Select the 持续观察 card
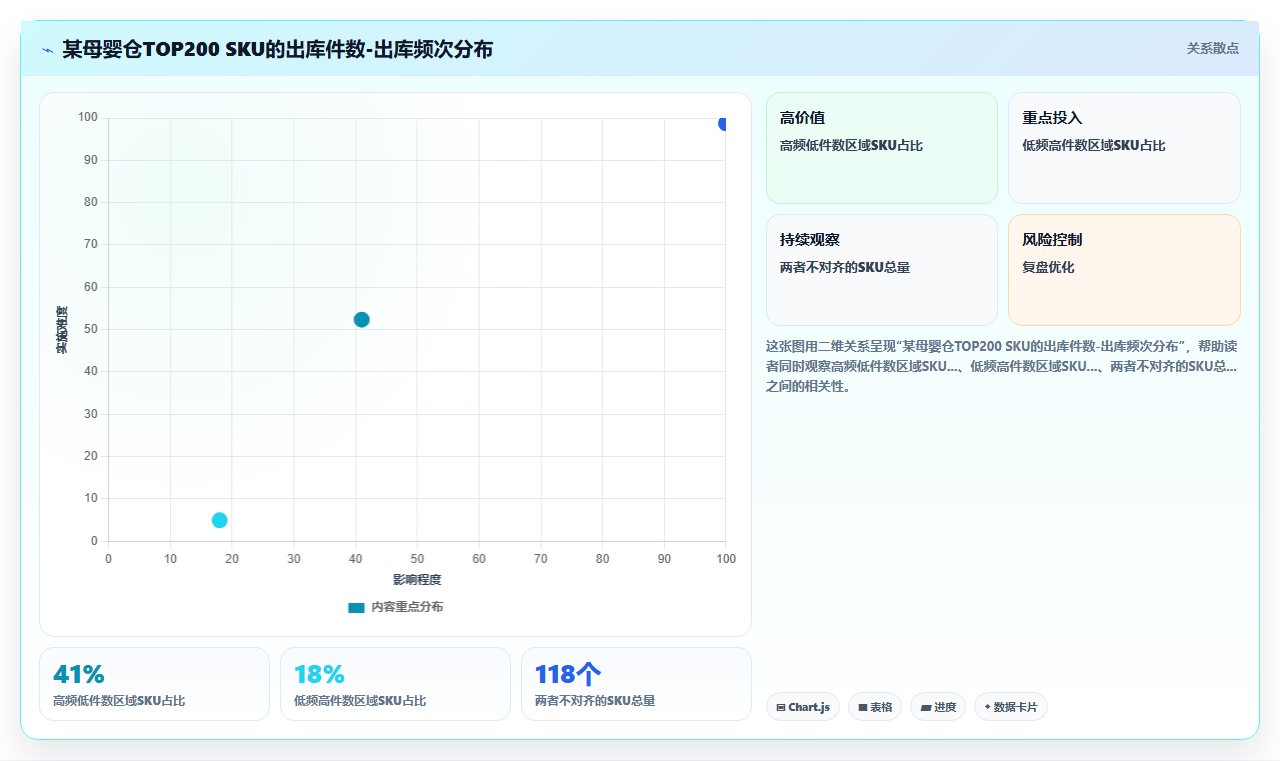The image size is (1280, 761). click(882, 270)
